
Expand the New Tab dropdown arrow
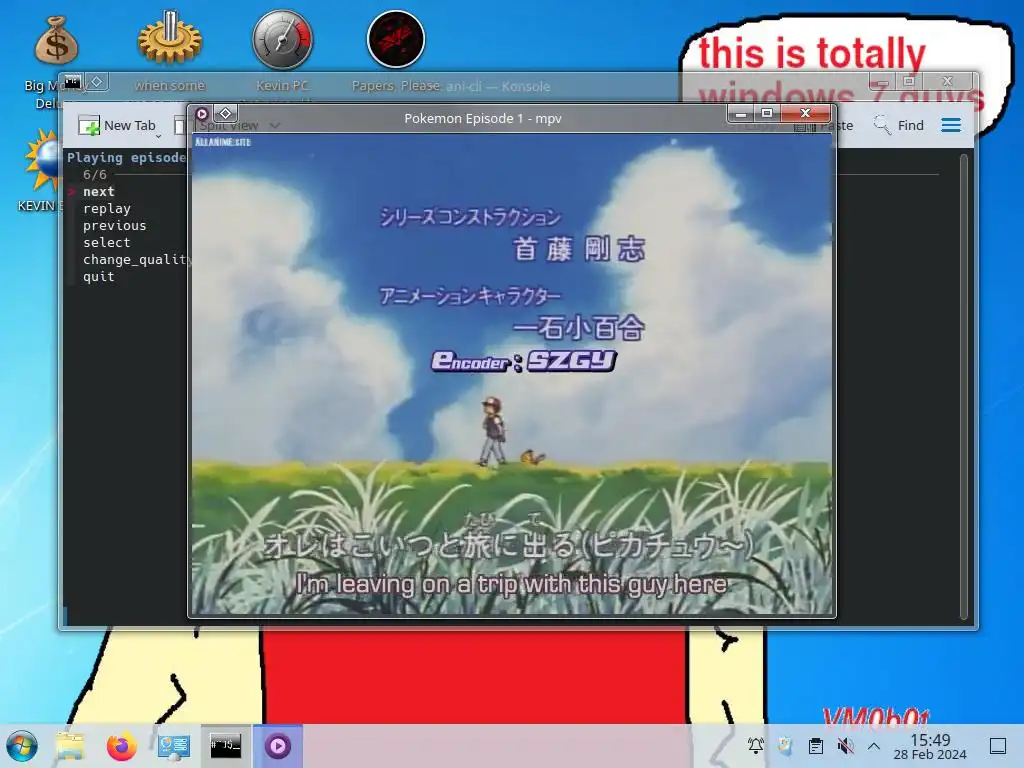pos(159,136)
